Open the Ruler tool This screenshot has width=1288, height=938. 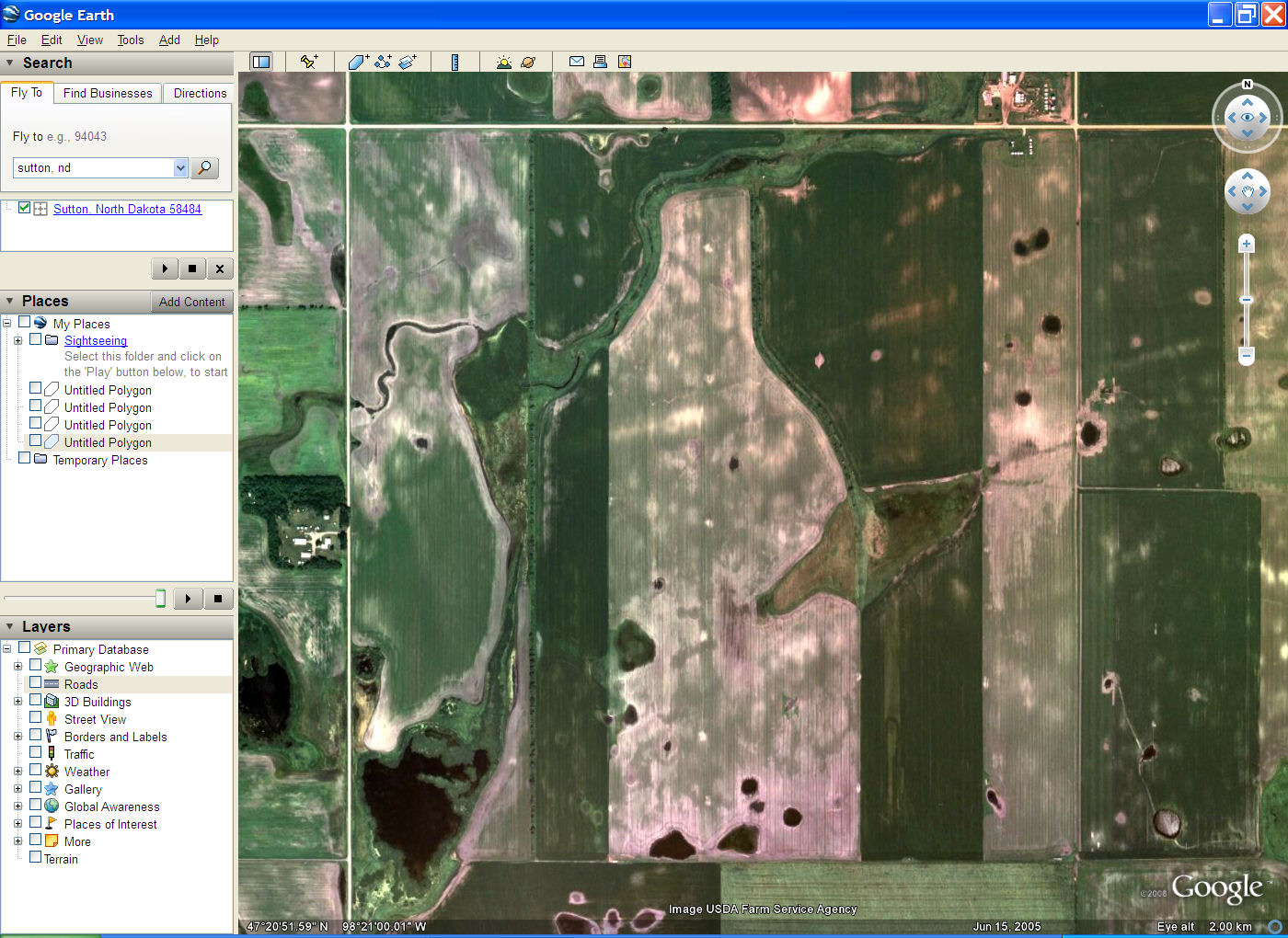point(454,62)
